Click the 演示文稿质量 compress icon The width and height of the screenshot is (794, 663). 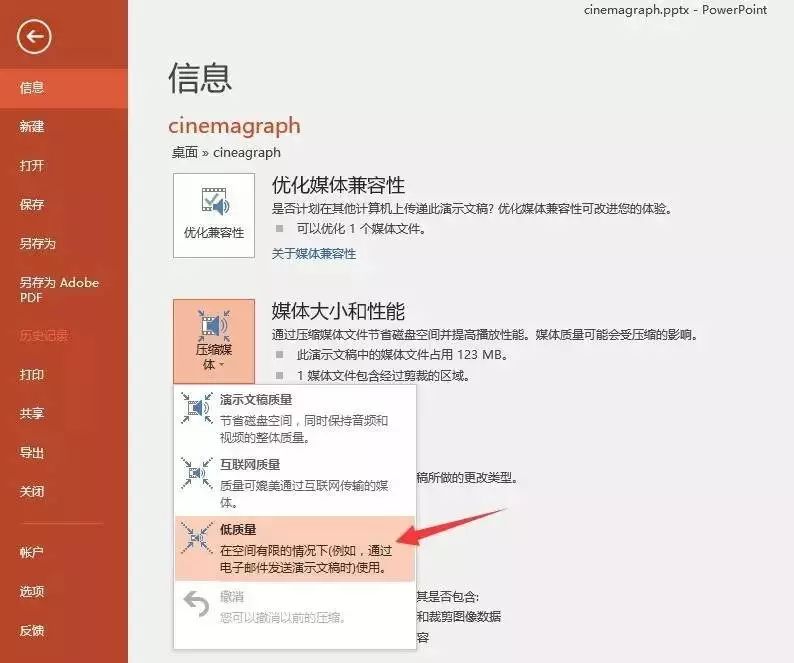pyautogui.click(x=197, y=408)
